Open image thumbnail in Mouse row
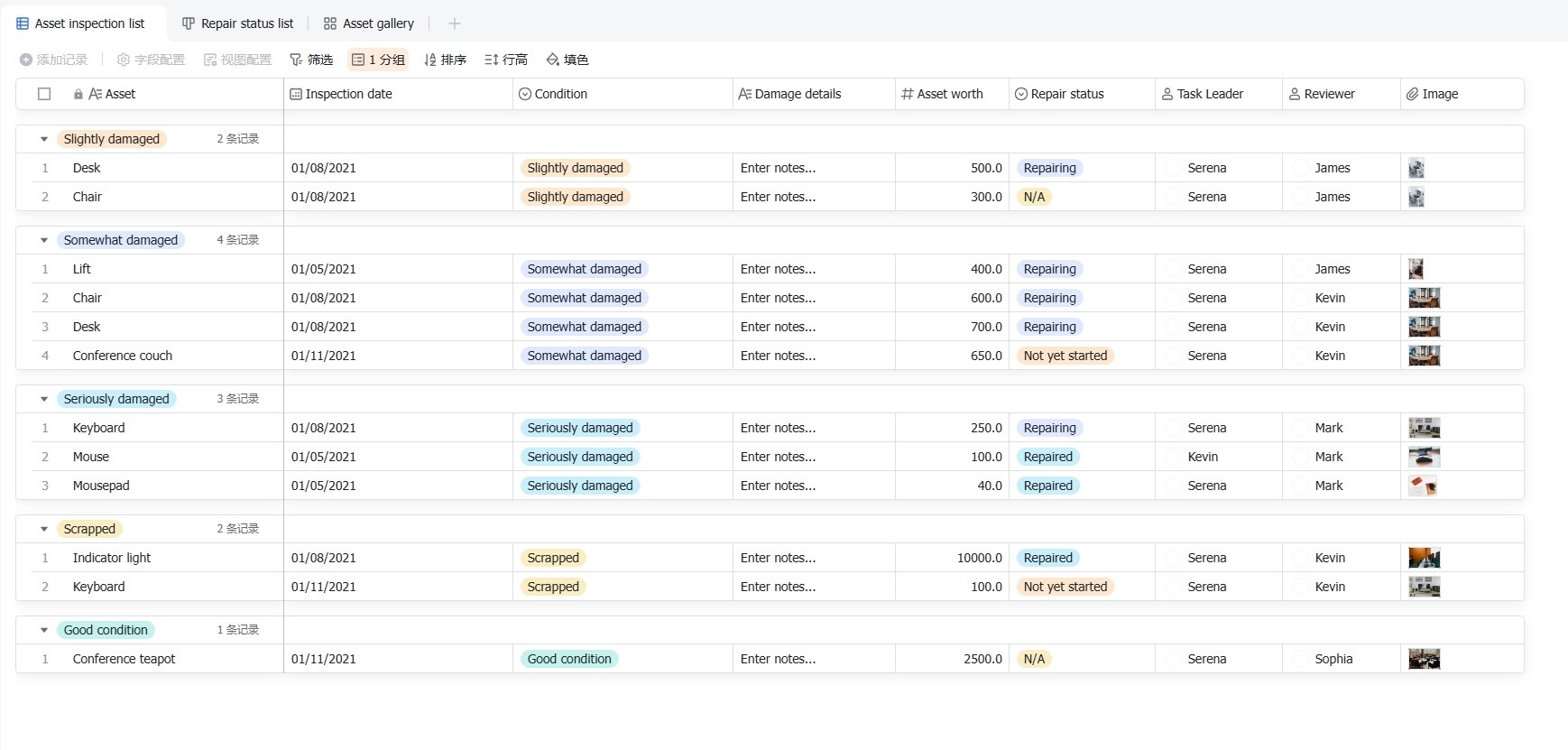 click(x=1424, y=457)
